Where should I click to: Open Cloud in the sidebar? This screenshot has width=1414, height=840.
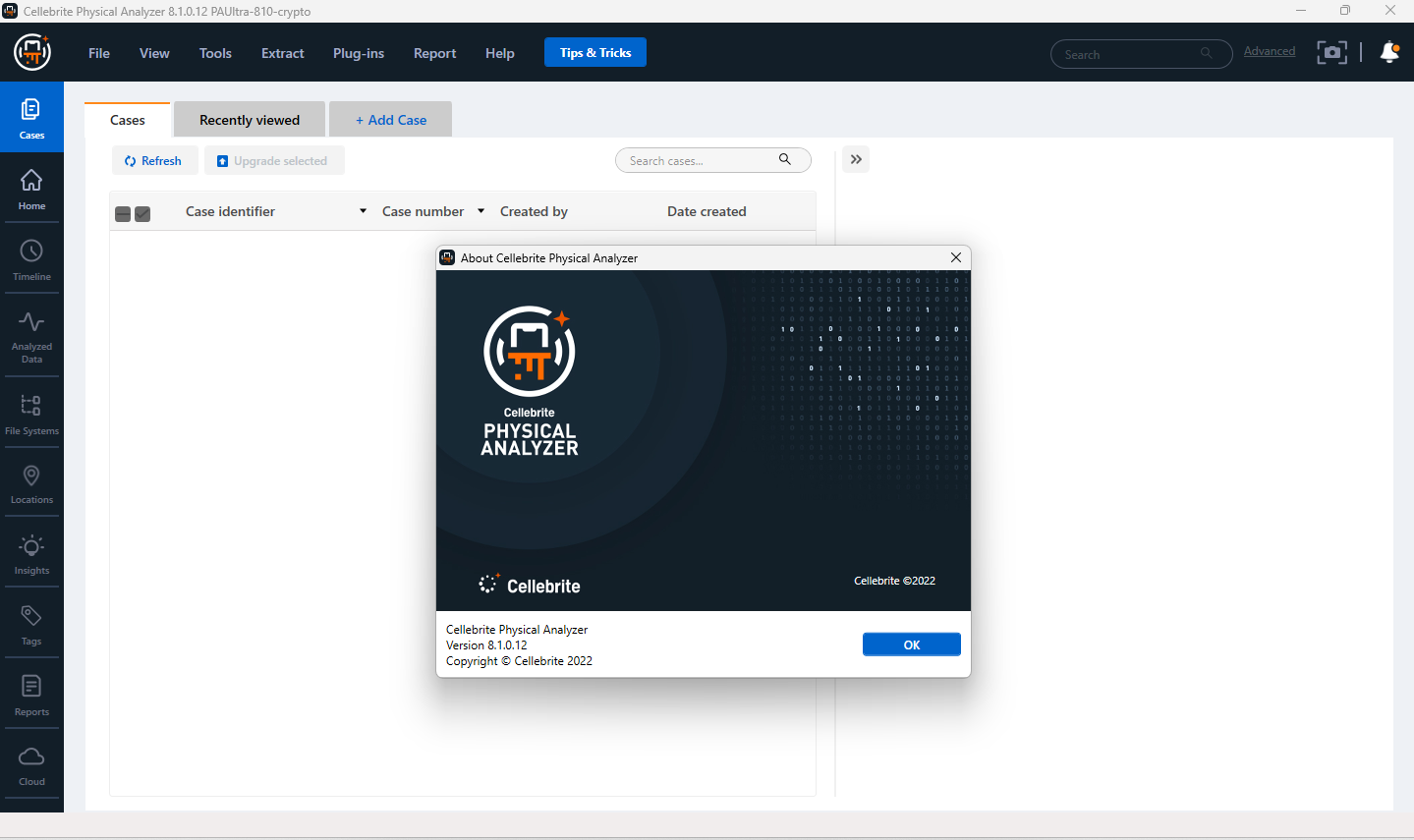[31, 766]
